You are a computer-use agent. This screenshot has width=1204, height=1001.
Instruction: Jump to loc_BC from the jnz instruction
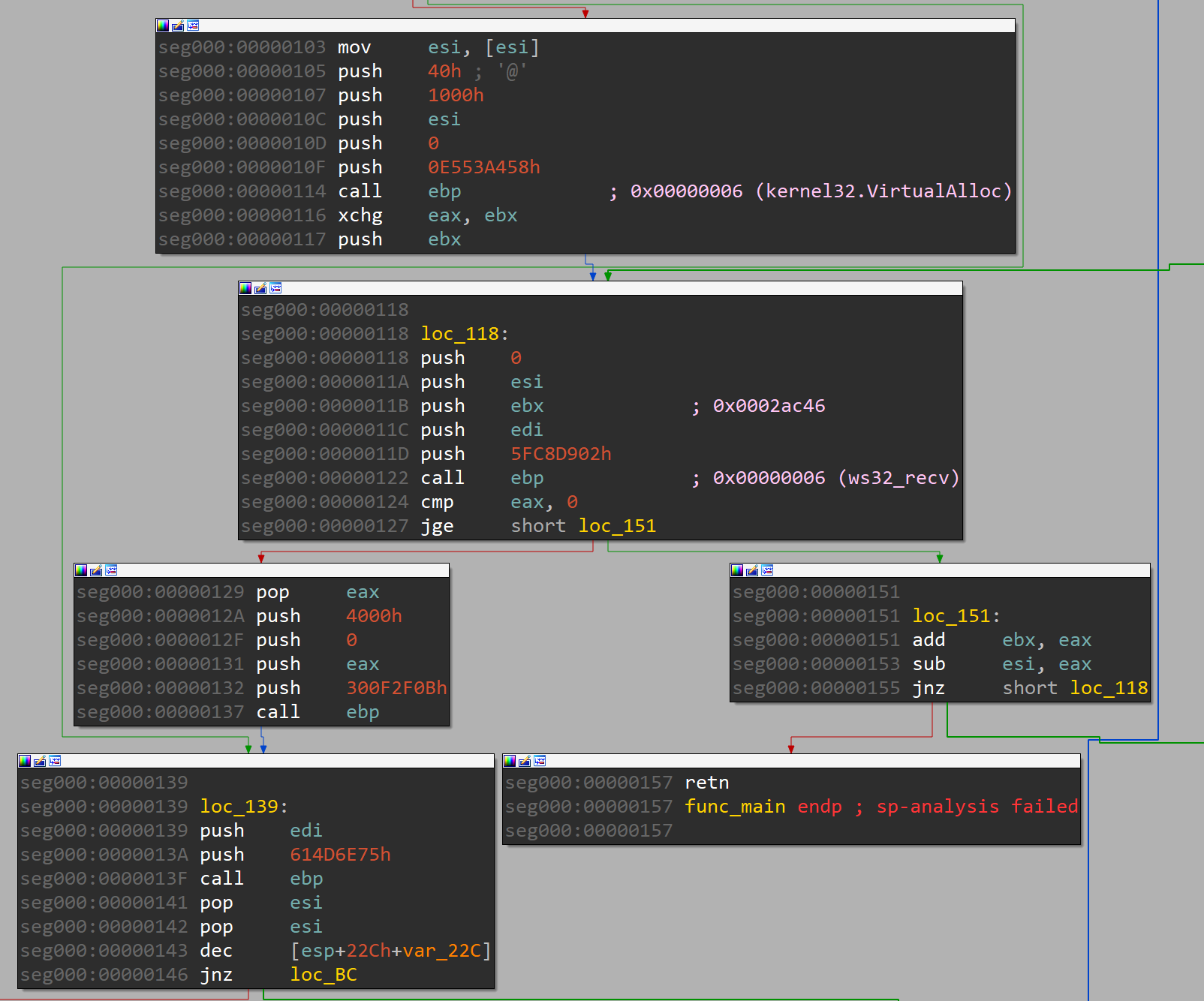[x=324, y=975]
